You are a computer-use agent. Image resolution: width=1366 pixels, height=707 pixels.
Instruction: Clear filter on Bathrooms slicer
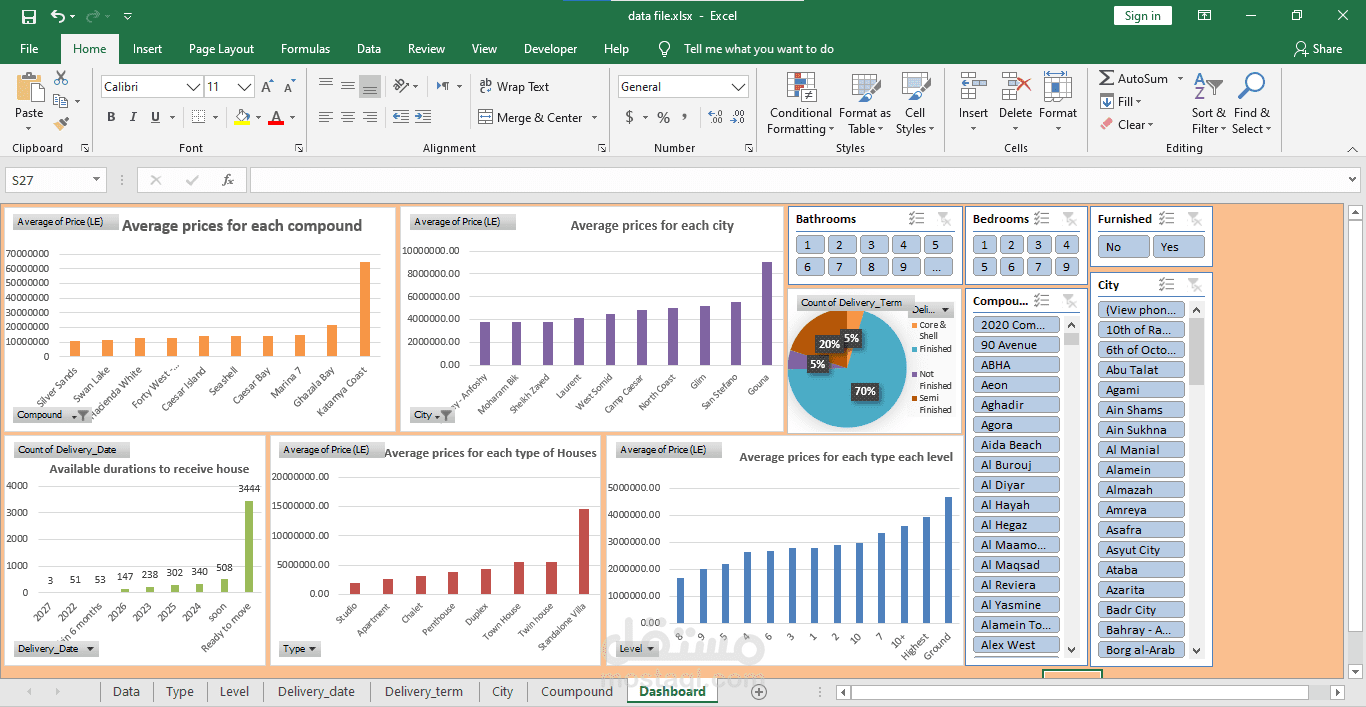[x=943, y=219]
